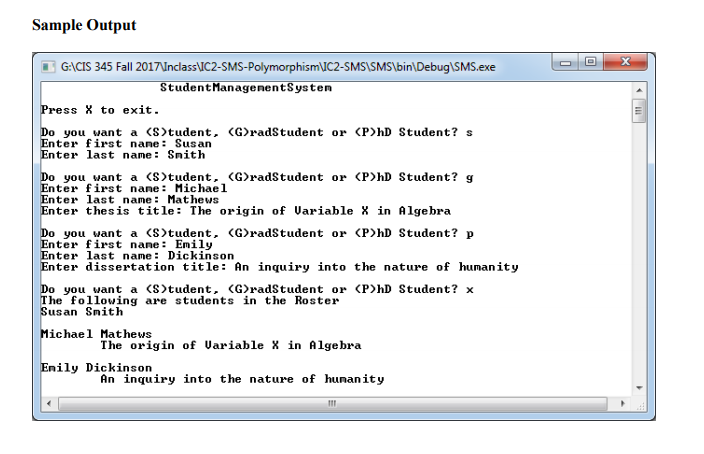704x454 pixels.
Task: Click the horizontal scrollbar left arrow
Action: [49, 403]
